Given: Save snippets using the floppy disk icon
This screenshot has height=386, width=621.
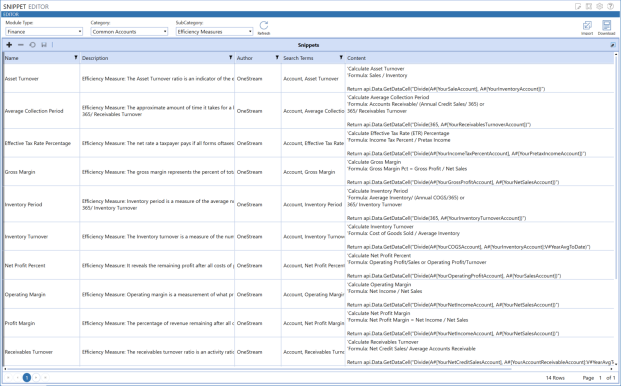Looking at the screenshot, I should [x=44, y=45].
